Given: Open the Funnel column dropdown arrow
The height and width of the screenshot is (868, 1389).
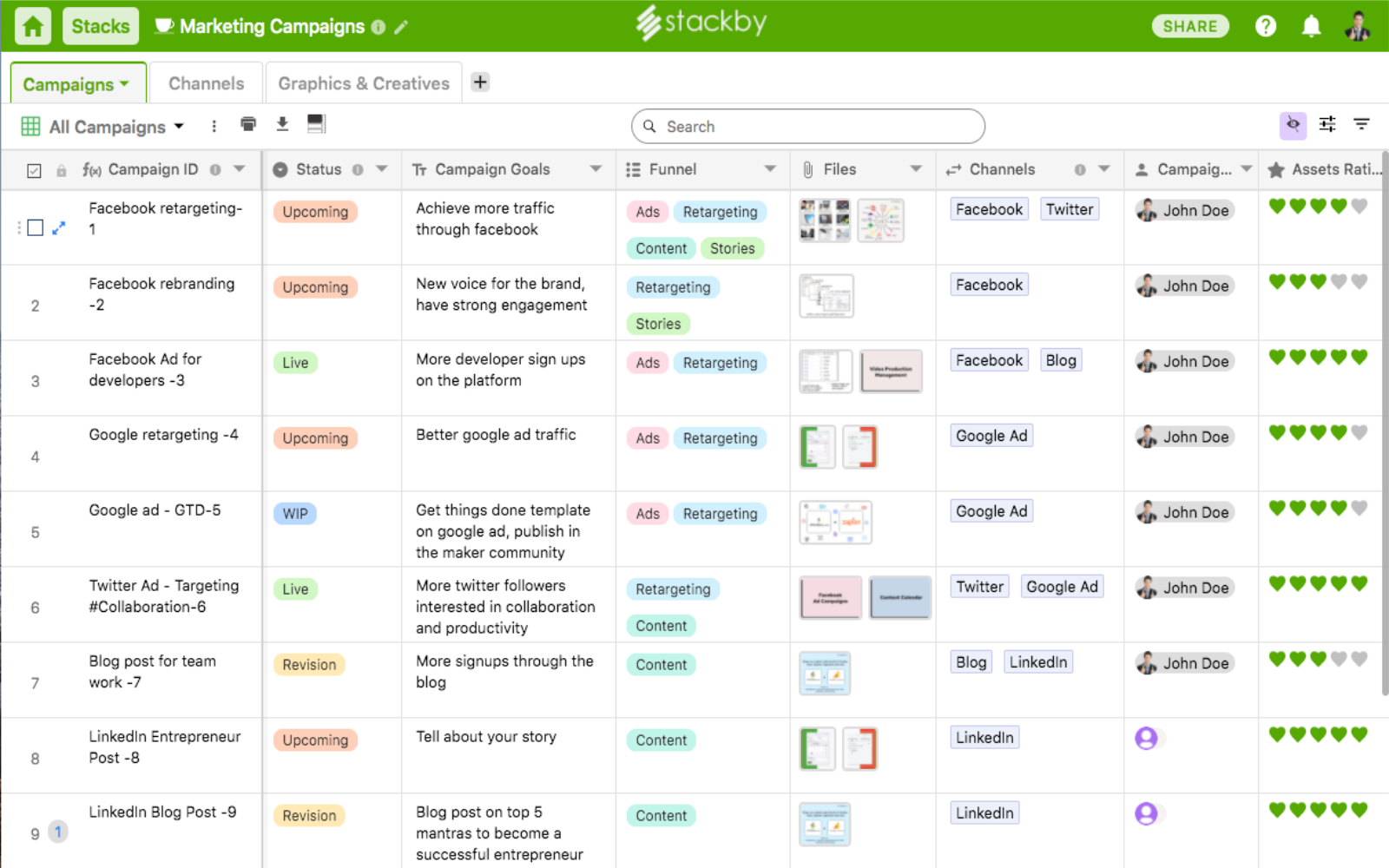Looking at the screenshot, I should point(770,169).
